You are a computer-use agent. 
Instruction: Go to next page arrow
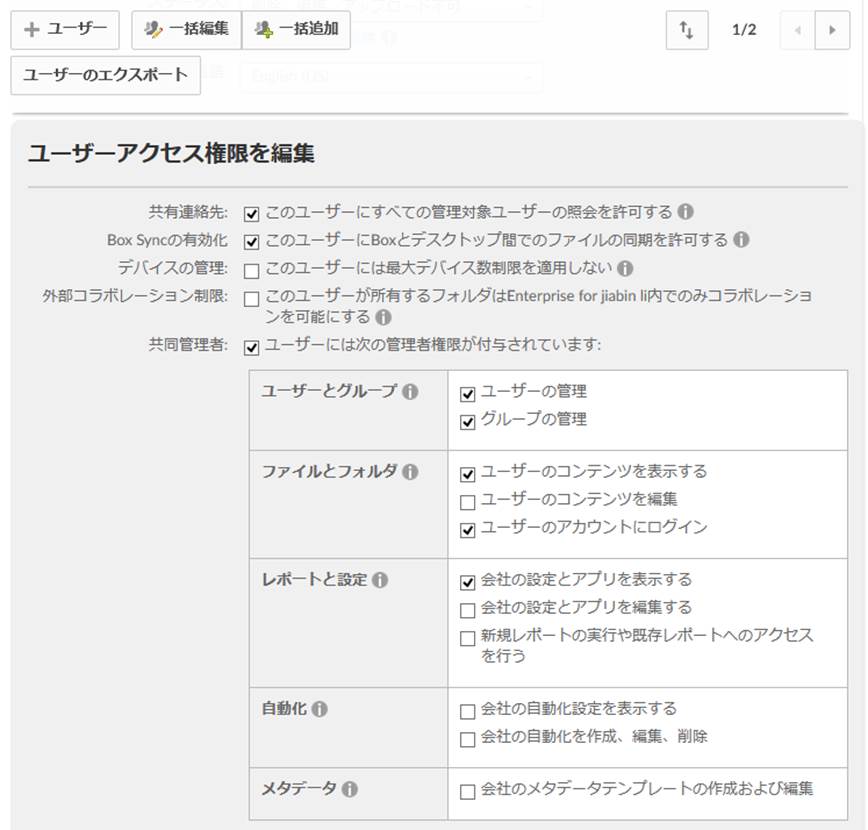(x=832, y=30)
